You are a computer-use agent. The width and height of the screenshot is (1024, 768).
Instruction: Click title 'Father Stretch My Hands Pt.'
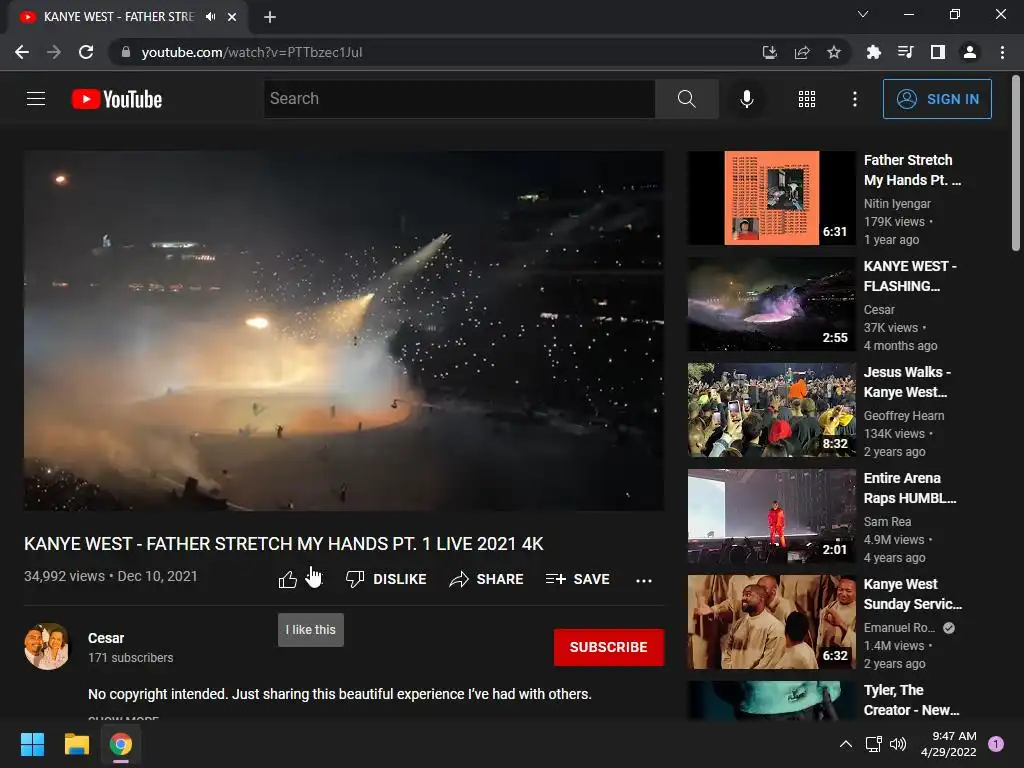pos(912,170)
